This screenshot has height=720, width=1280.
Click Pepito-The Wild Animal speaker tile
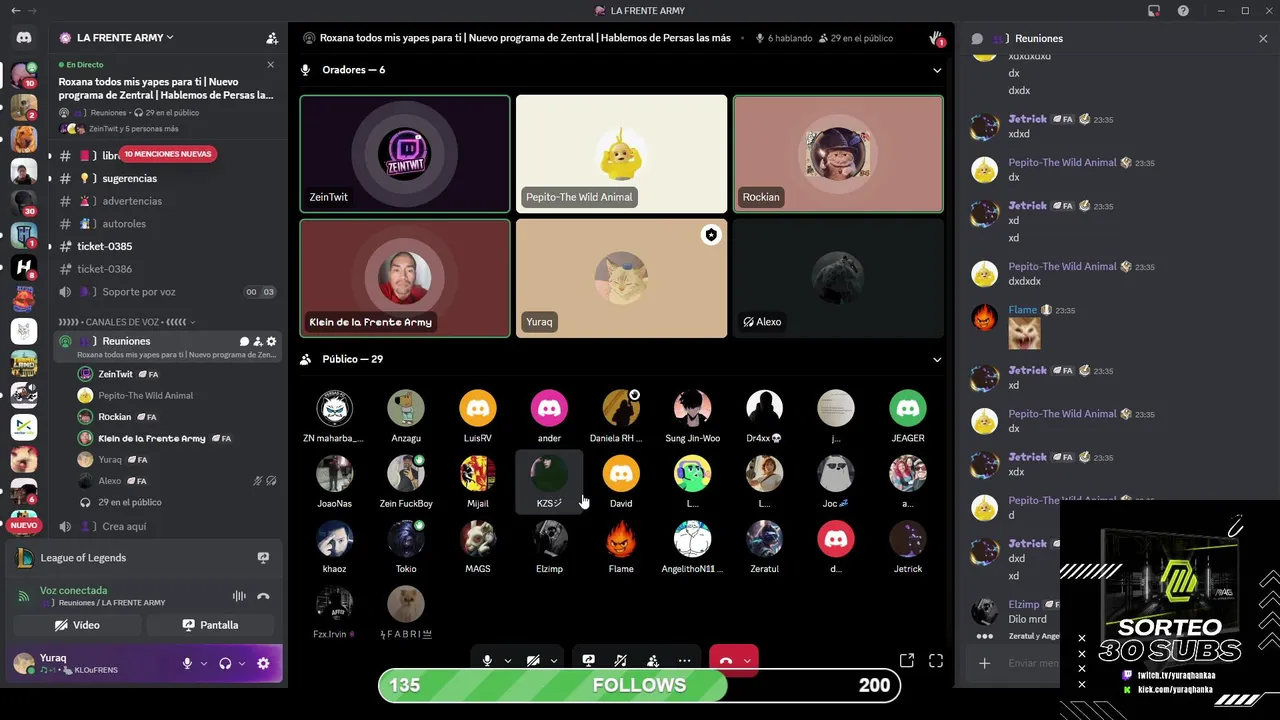click(x=621, y=154)
